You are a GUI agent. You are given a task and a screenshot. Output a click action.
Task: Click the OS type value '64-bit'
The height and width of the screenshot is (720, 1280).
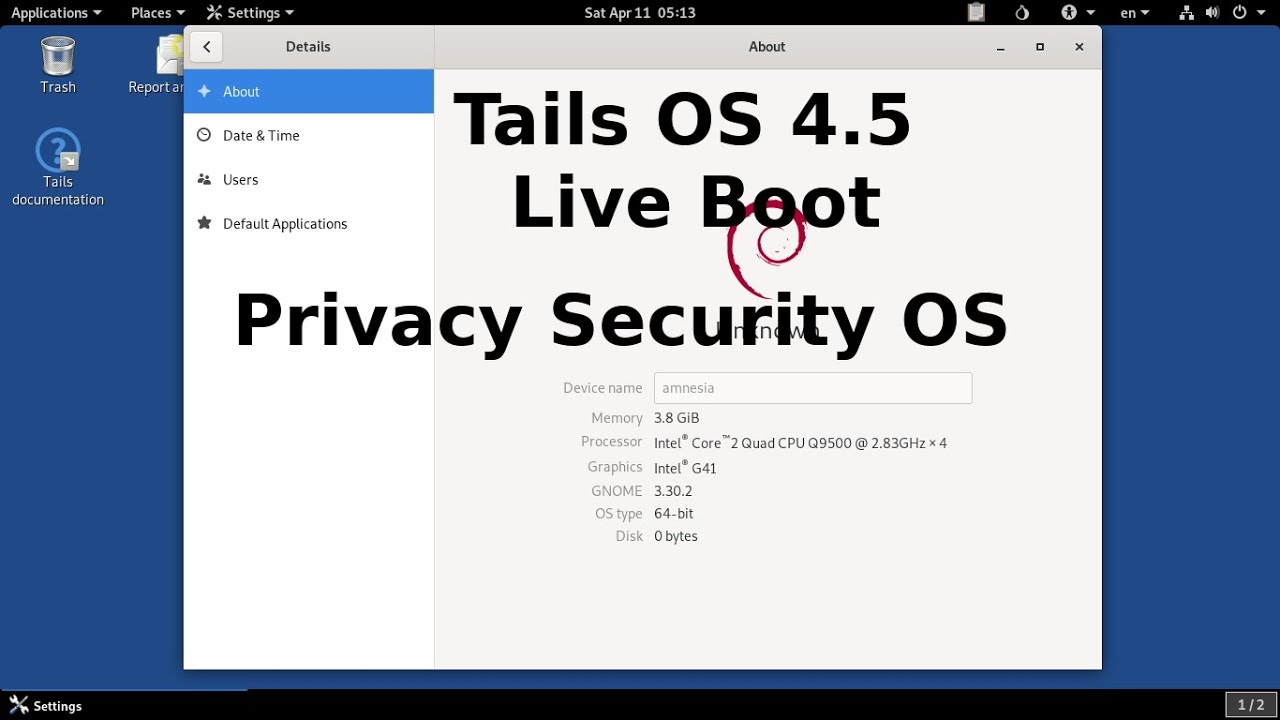[674, 514]
